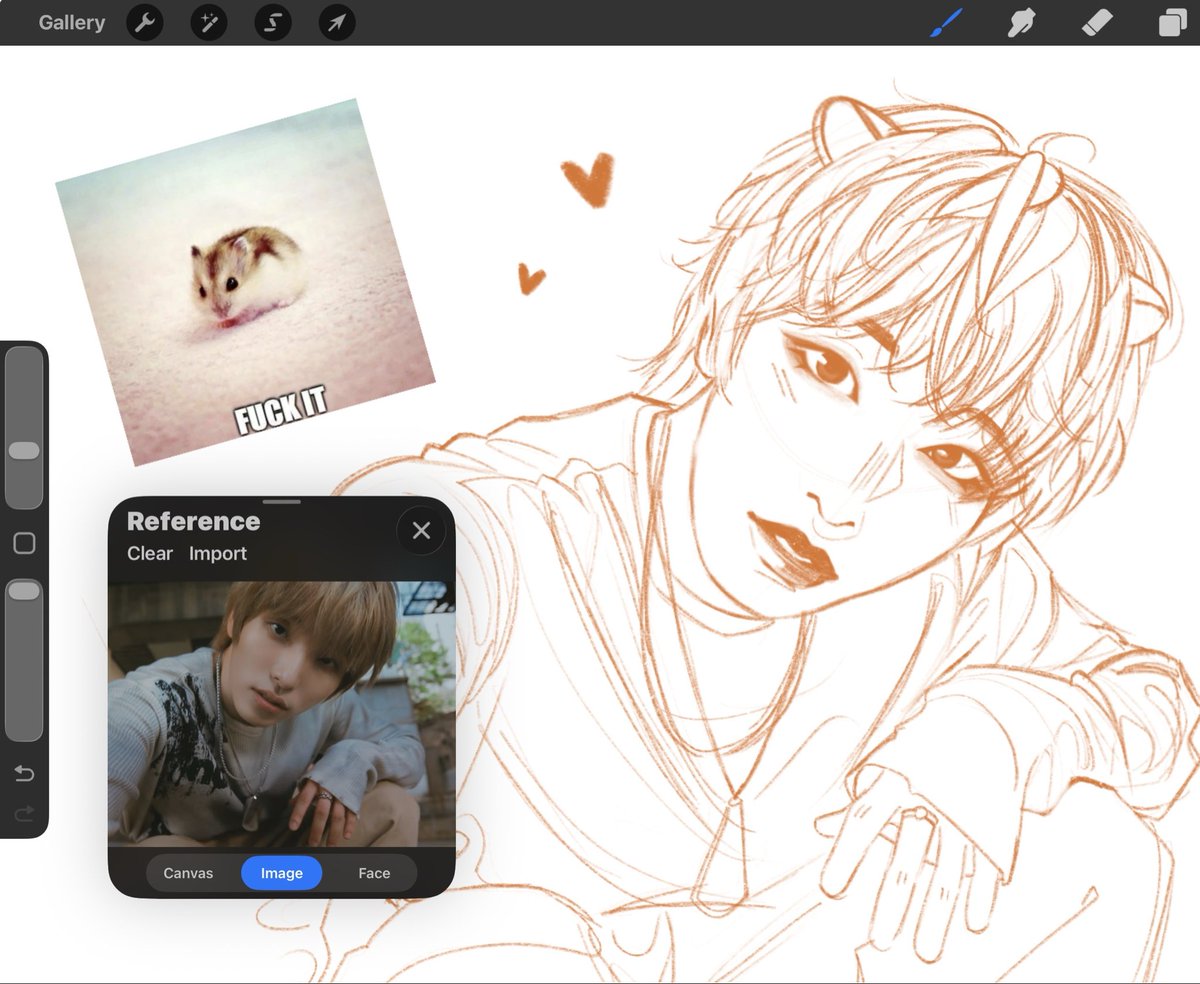
Task: Import a new reference image
Action: (x=218, y=553)
